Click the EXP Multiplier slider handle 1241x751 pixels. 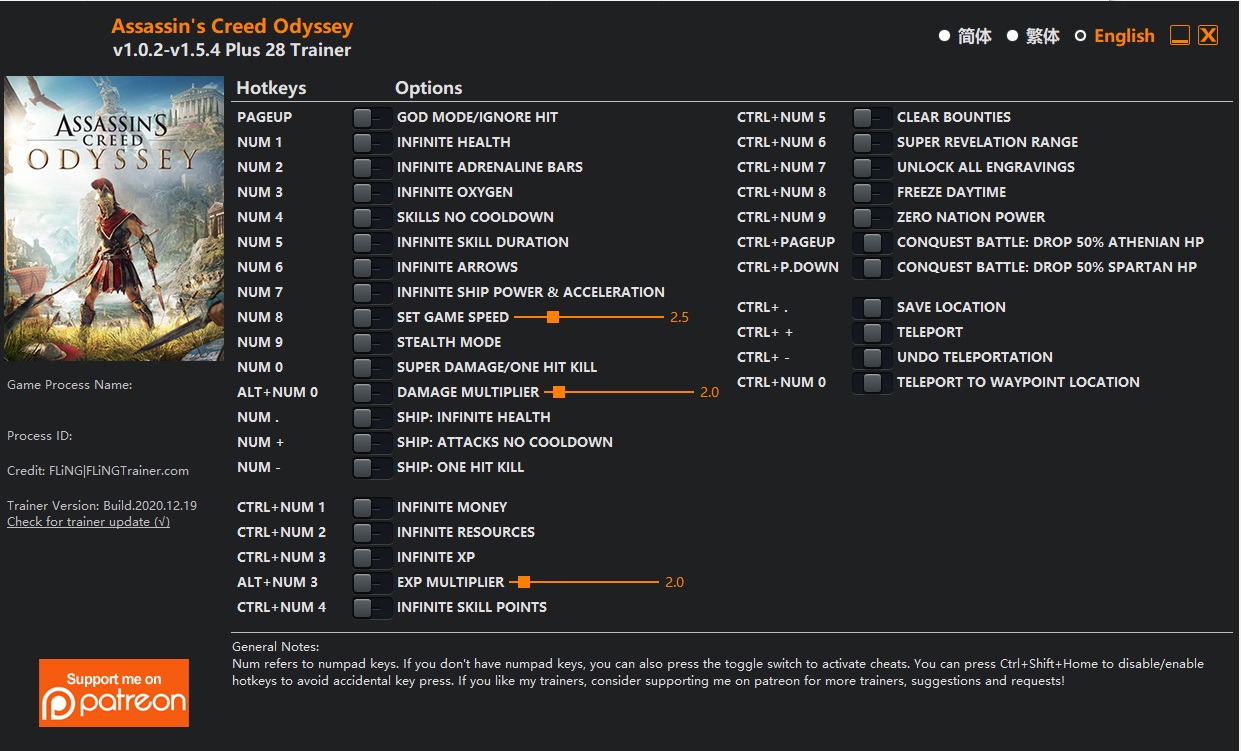click(523, 582)
